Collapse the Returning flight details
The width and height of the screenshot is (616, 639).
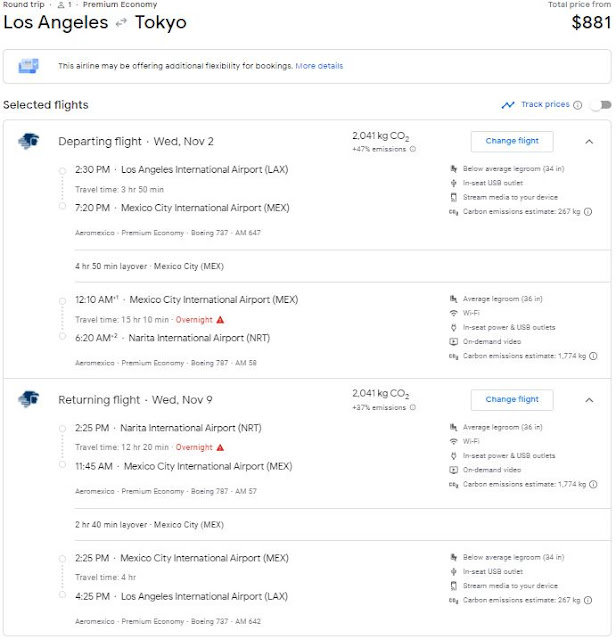pyautogui.click(x=589, y=400)
